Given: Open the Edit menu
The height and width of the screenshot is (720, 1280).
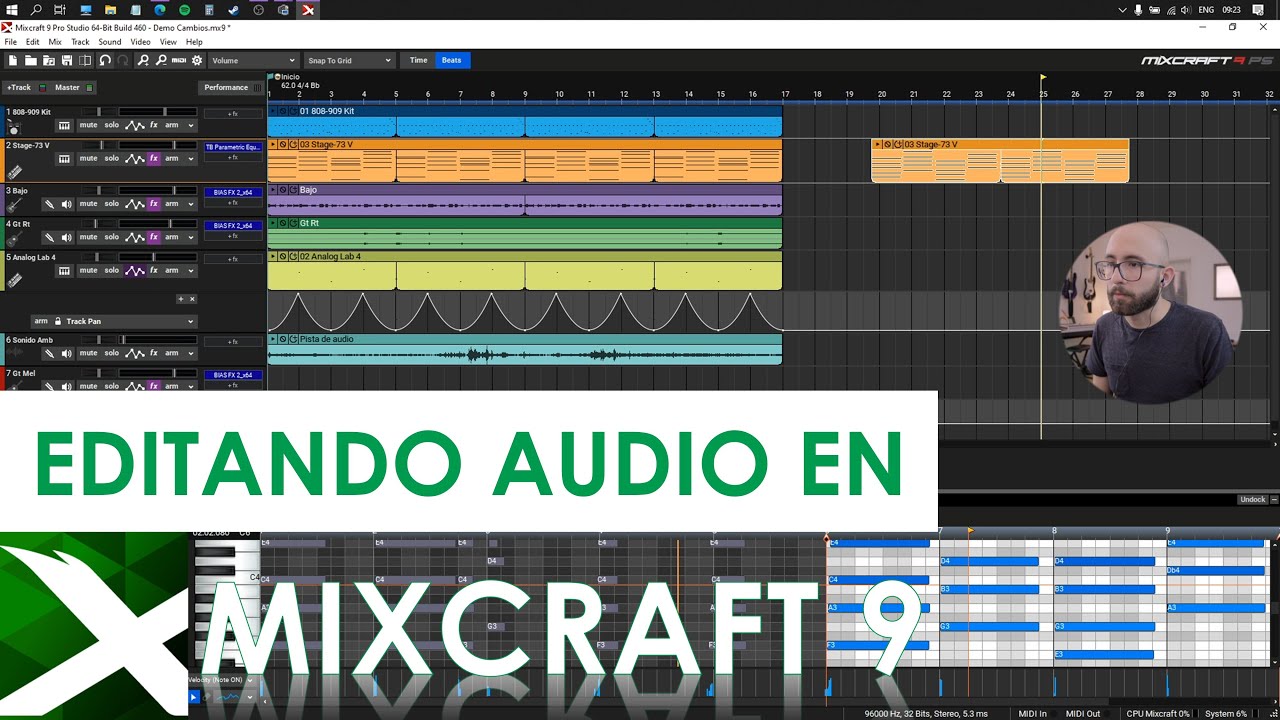Looking at the screenshot, I should (x=33, y=42).
